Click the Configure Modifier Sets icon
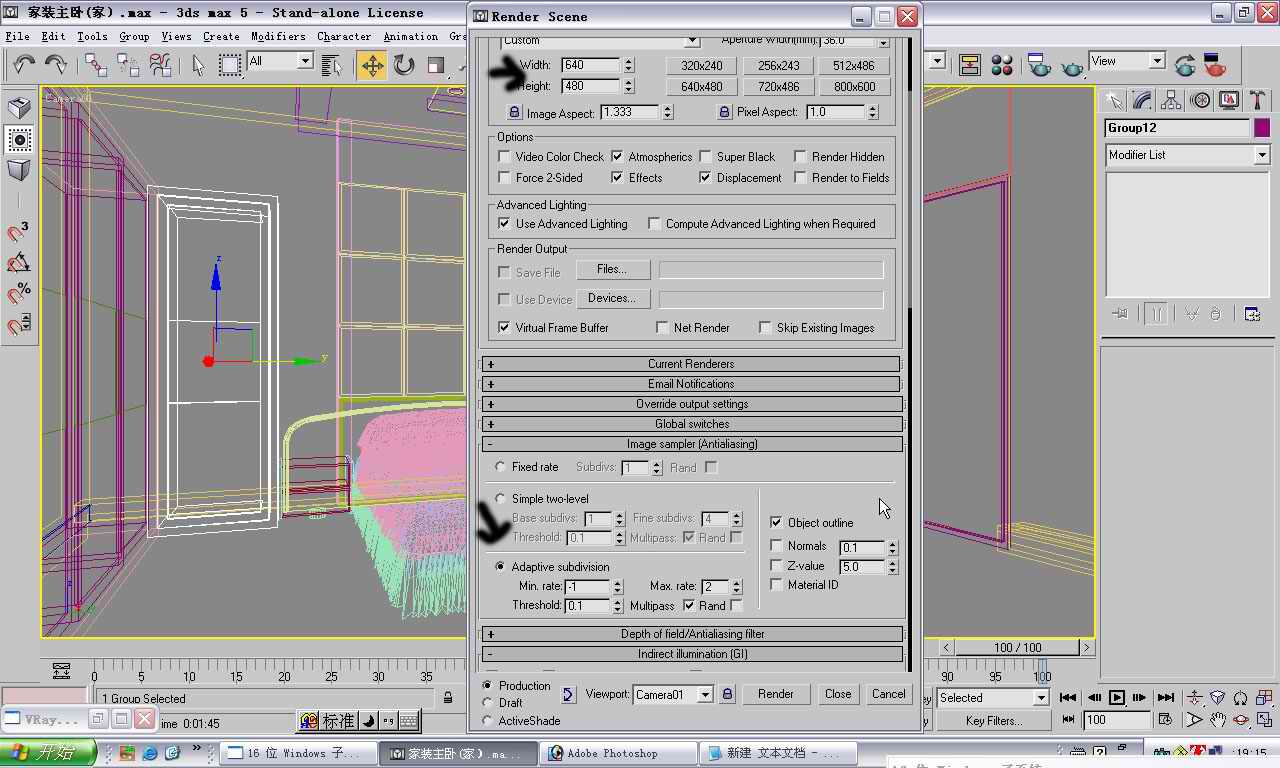 (x=1252, y=314)
